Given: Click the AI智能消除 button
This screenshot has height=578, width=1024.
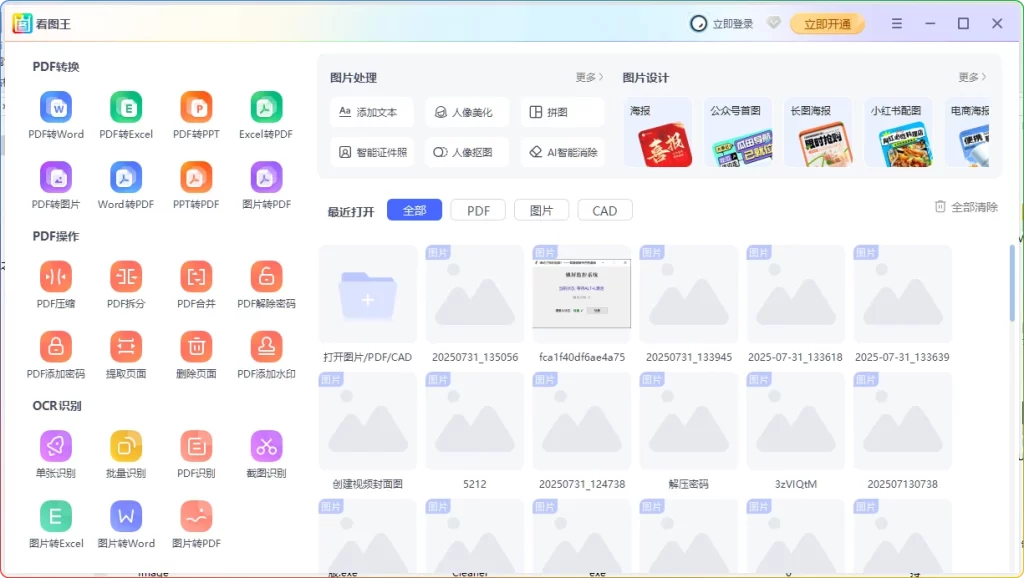Looking at the screenshot, I should 562,152.
